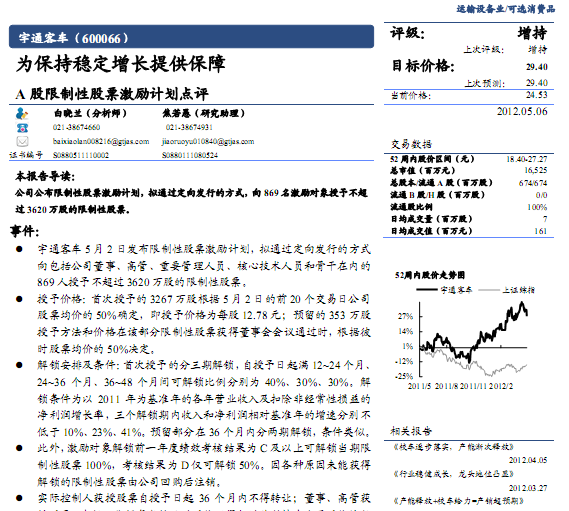Click the telephone icon

coord(22,128)
